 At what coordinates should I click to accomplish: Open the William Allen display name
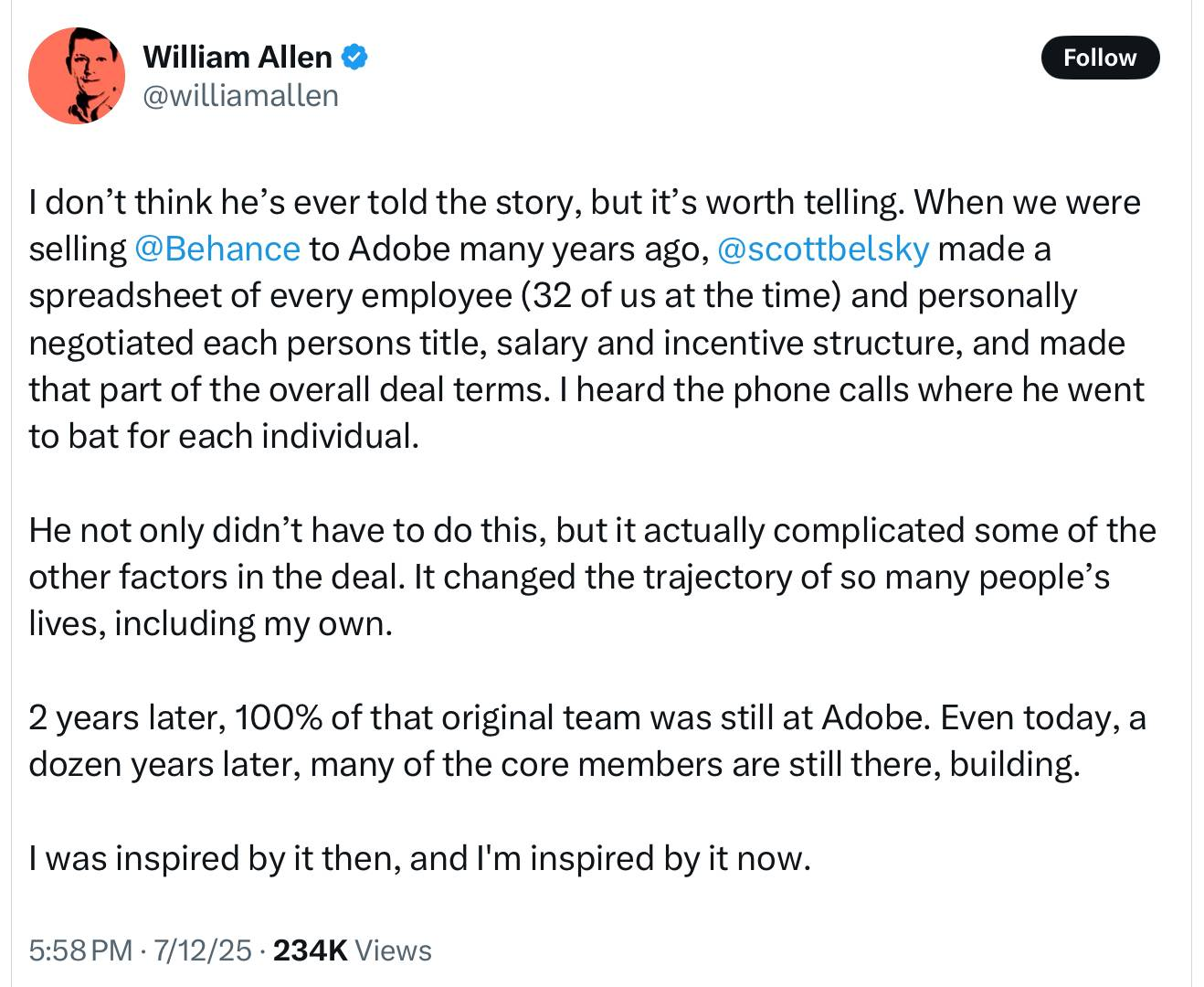[x=238, y=58]
